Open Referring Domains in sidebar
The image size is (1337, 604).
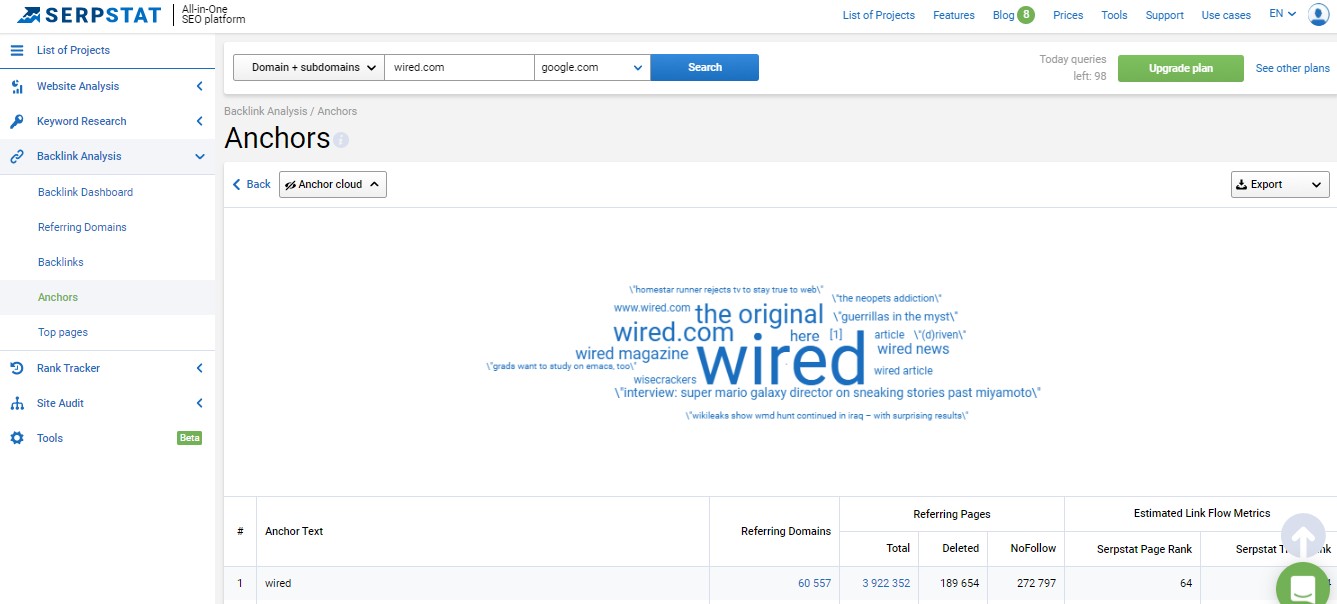[x=82, y=227]
